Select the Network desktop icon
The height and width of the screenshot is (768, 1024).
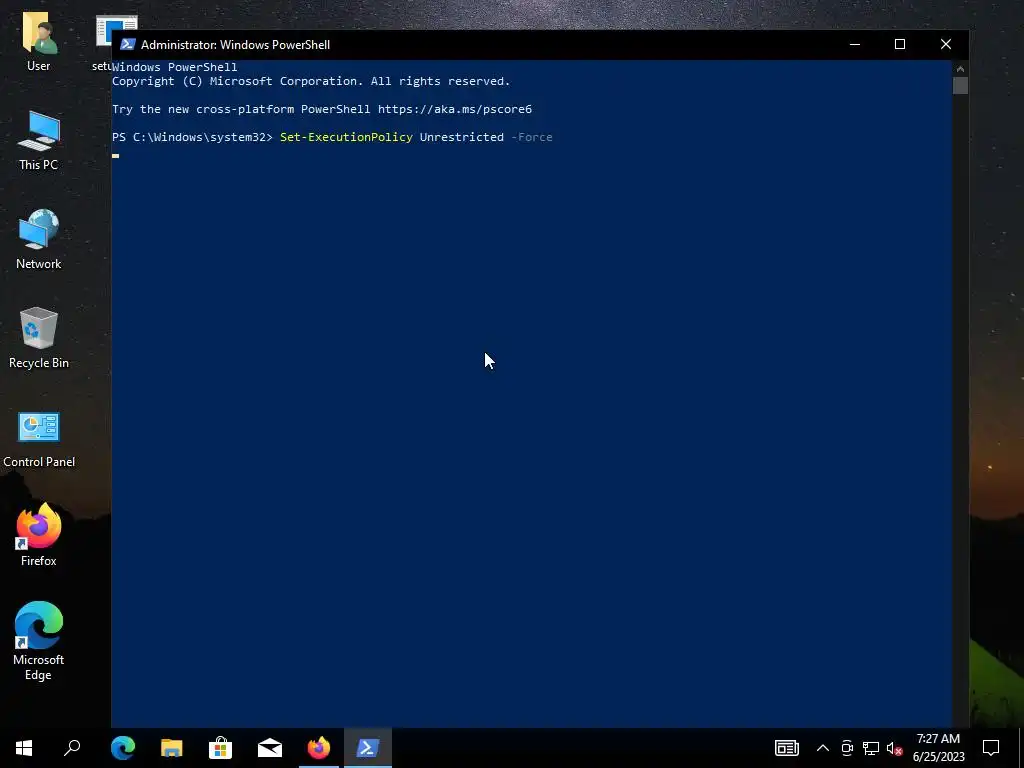(39, 240)
